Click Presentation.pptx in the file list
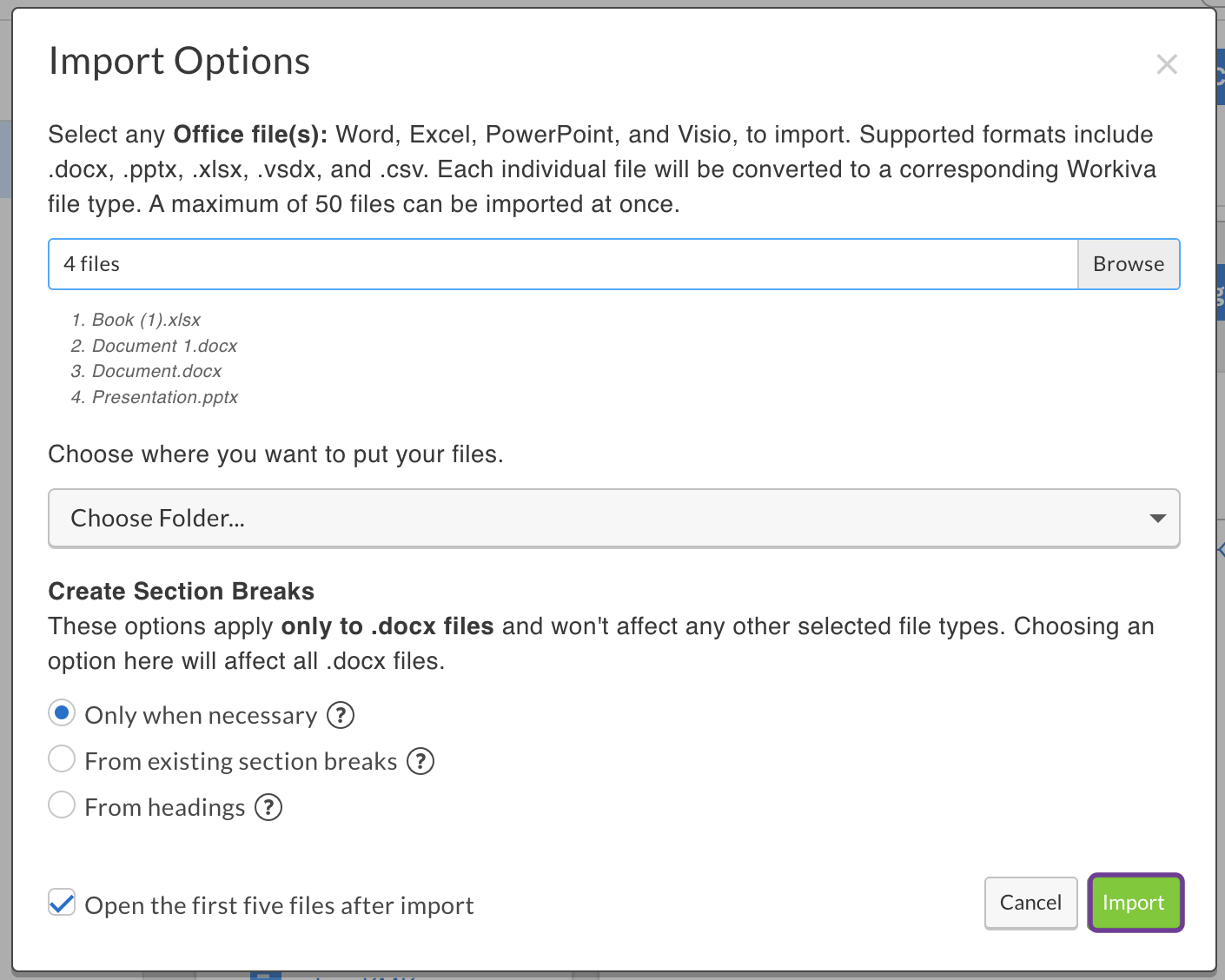This screenshot has height=980, width=1225. click(x=165, y=397)
